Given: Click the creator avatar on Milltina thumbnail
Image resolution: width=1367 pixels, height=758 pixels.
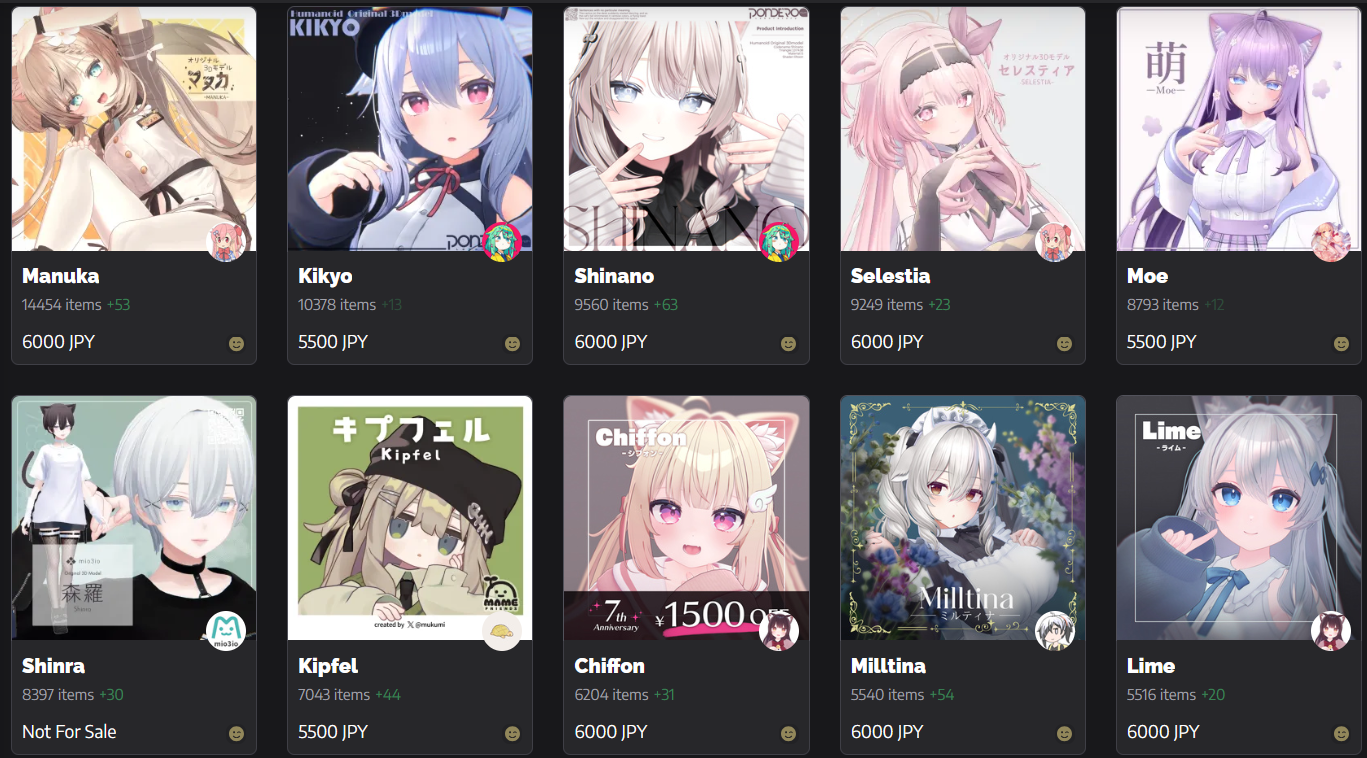Looking at the screenshot, I should pyautogui.click(x=1054, y=632).
